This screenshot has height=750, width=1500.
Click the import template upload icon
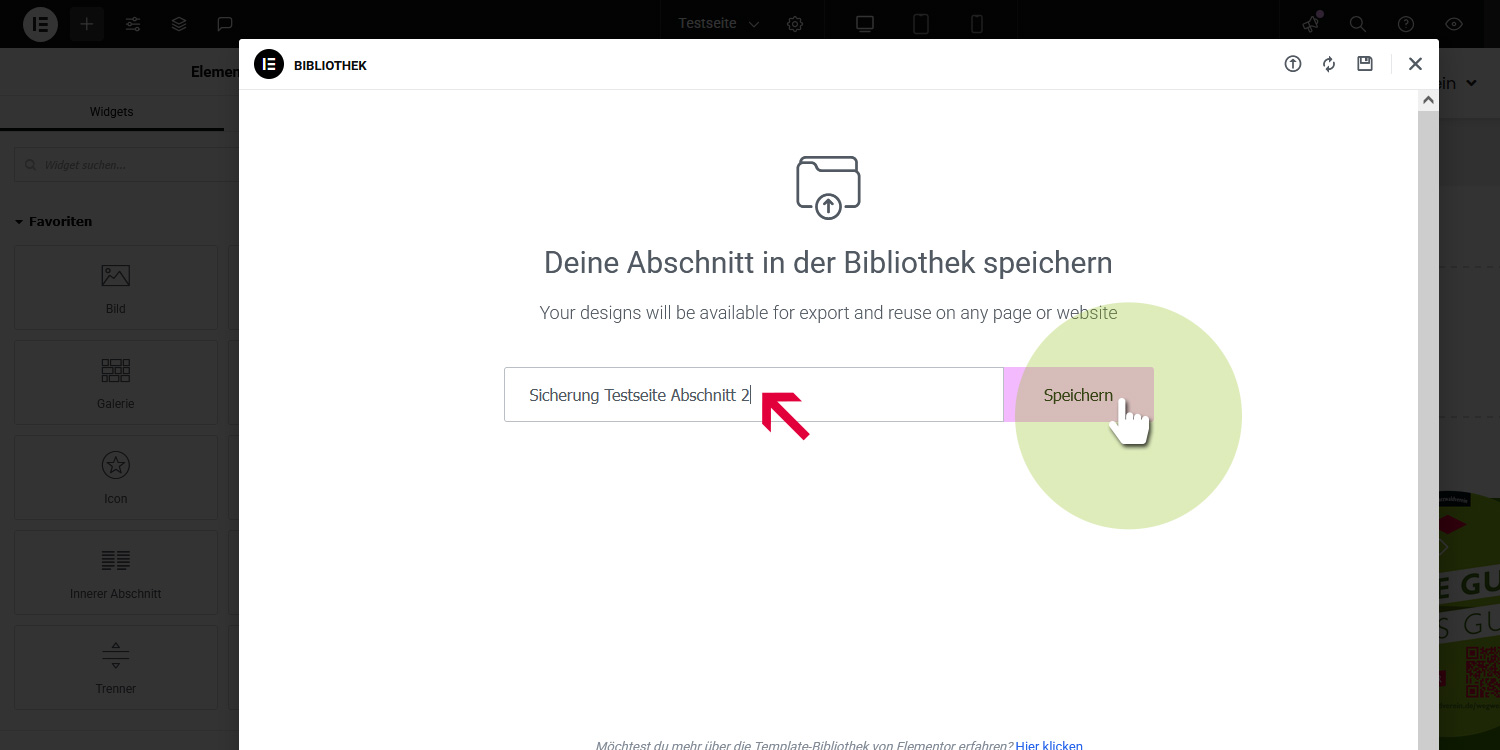pos(1293,64)
